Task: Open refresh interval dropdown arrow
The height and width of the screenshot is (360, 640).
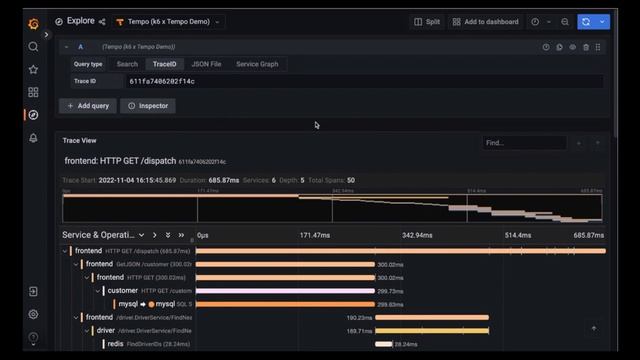Action: coord(602,22)
